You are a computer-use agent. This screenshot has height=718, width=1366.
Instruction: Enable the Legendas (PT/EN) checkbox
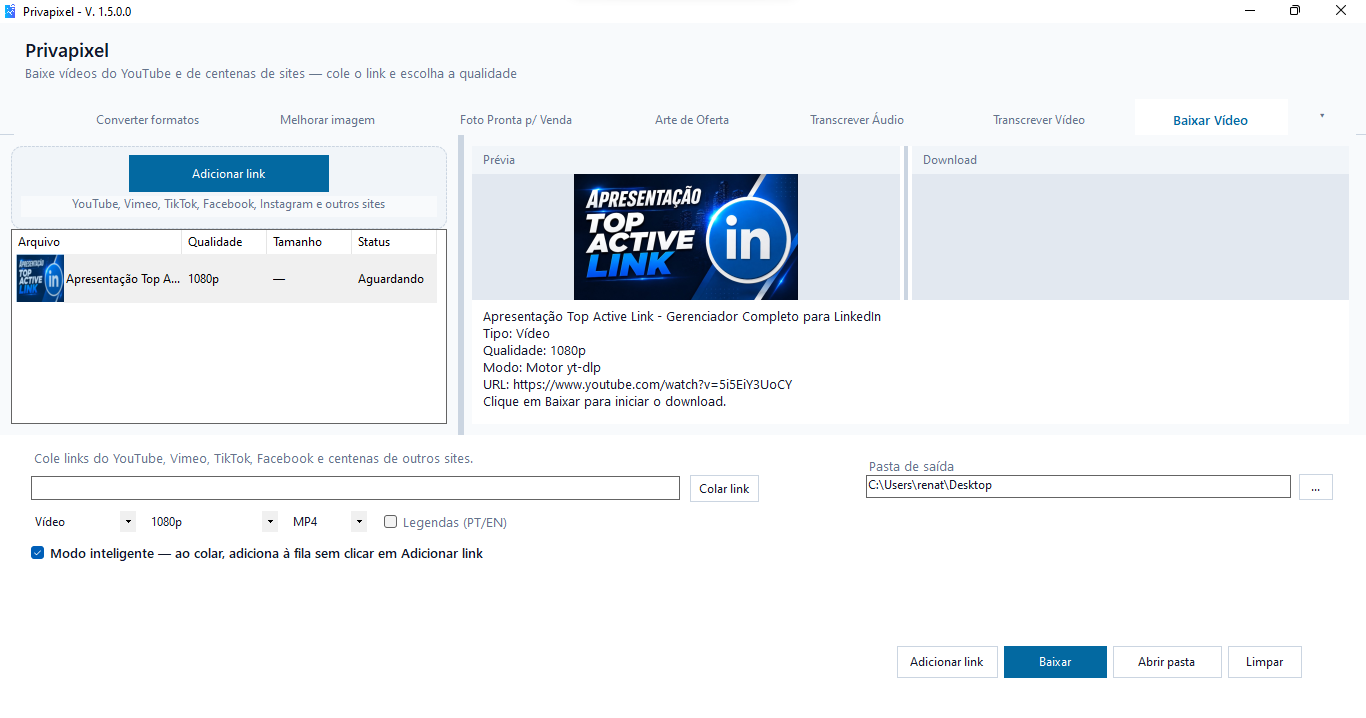click(x=391, y=522)
